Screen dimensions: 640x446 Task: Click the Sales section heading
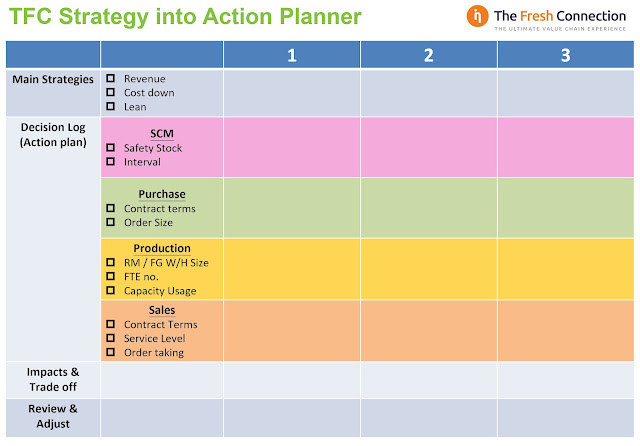[162, 310]
